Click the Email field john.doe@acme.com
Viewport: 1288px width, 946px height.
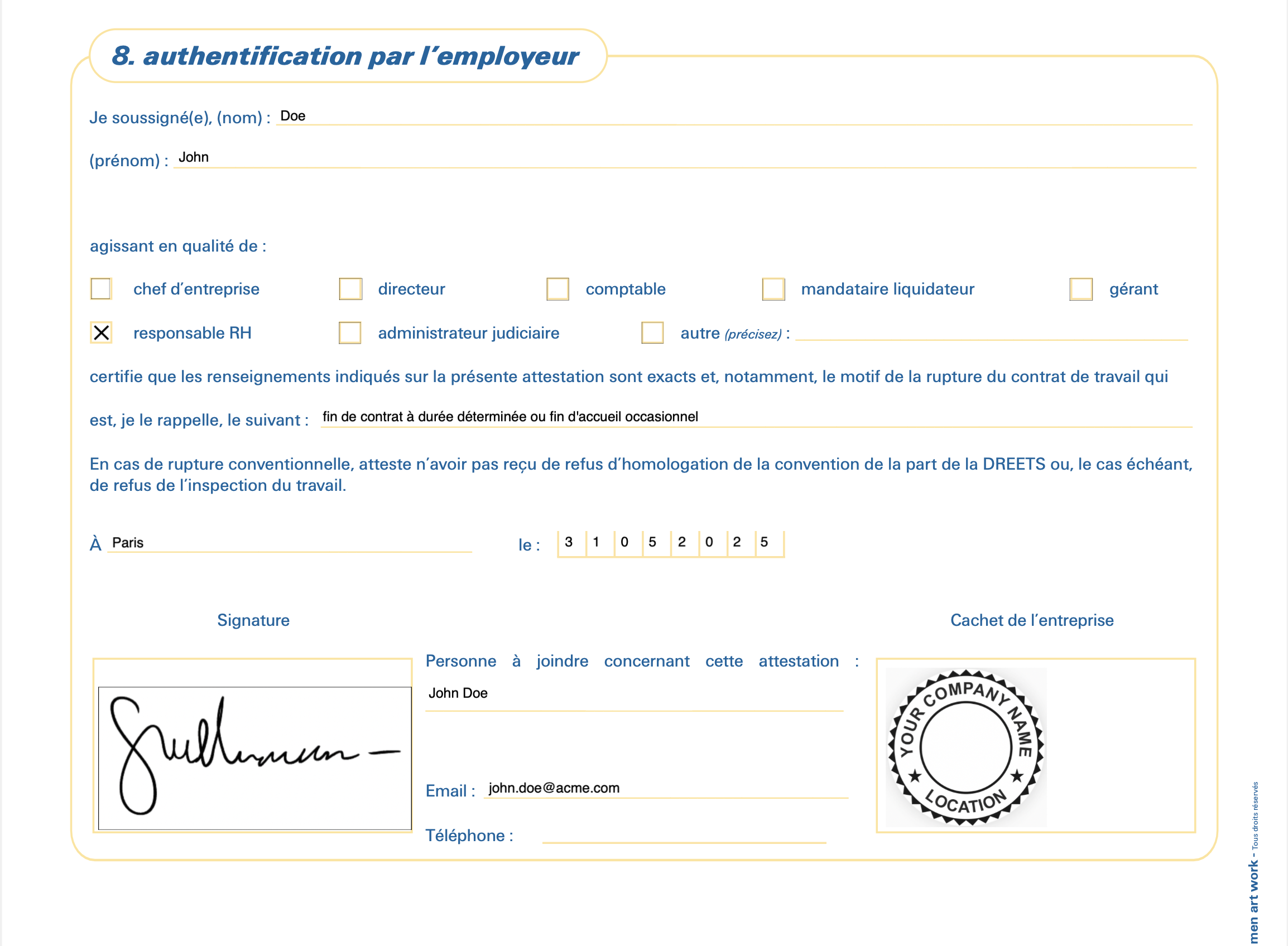point(666,788)
